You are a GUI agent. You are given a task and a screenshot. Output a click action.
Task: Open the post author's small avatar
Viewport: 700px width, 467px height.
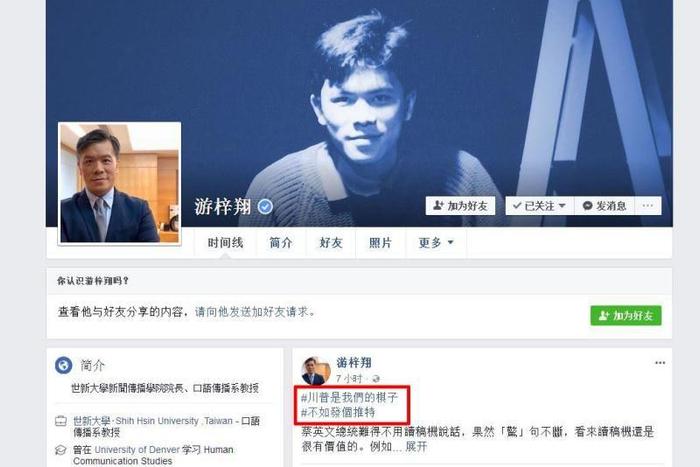coord(316,371)
